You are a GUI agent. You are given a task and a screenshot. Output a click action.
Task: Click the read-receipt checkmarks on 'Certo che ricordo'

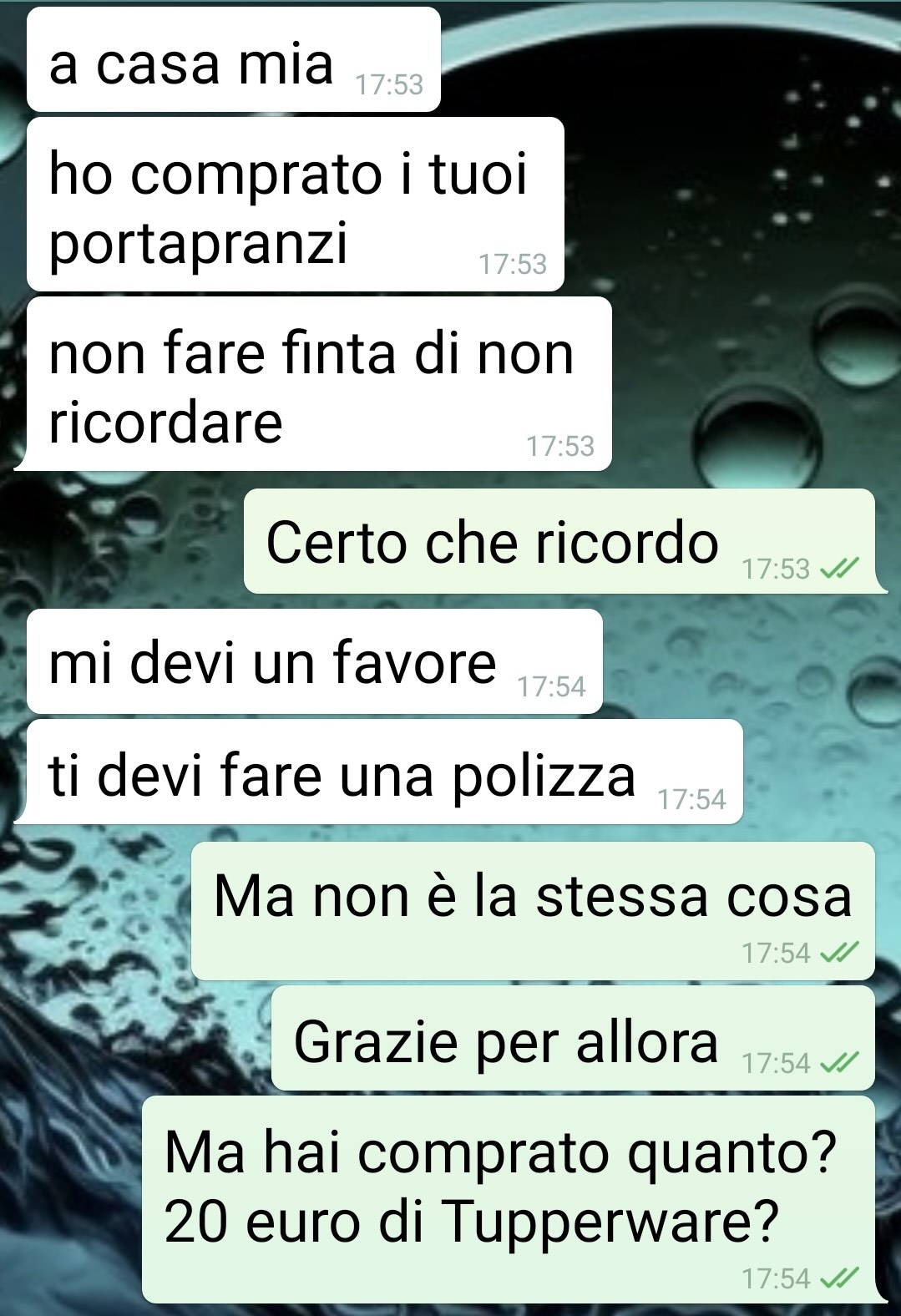click(839, 569)
